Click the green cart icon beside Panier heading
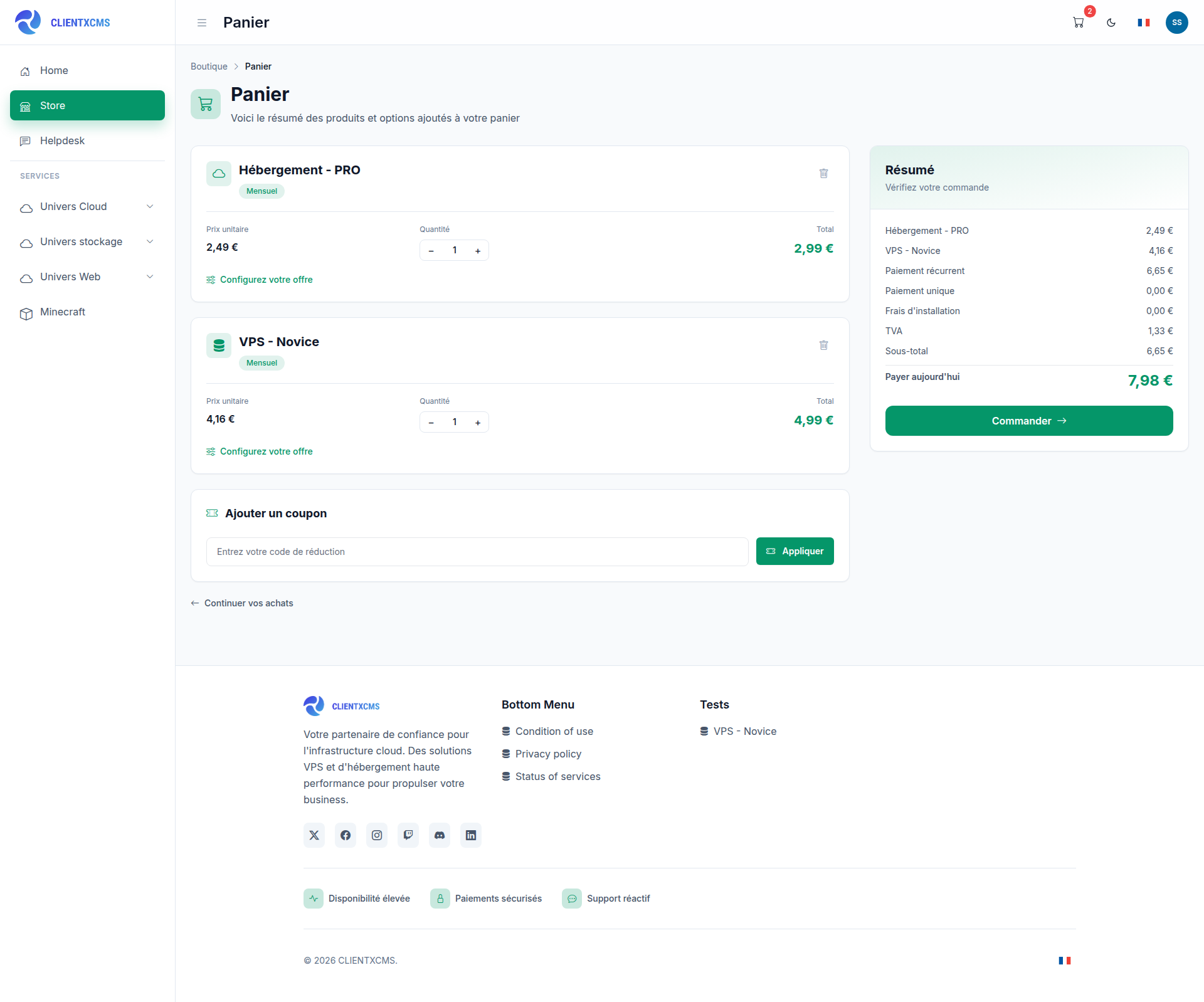Screen dimensions: 1204x1002 pyautogui.click(x=206, y=104)
